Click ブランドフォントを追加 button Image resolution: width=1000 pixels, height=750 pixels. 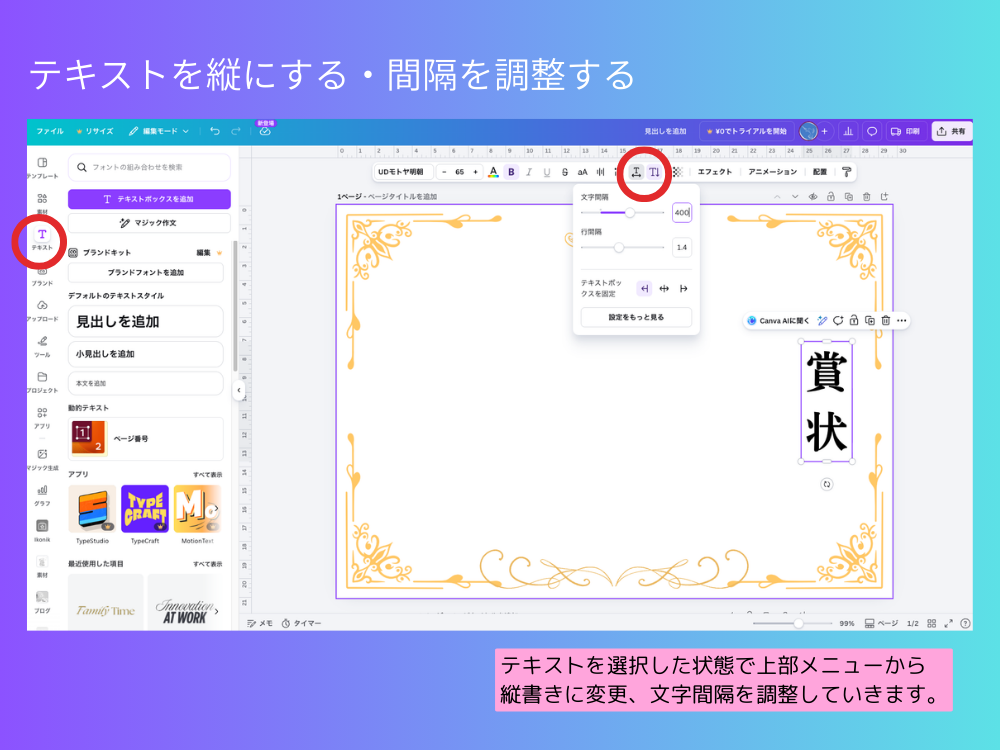(145, 272)
